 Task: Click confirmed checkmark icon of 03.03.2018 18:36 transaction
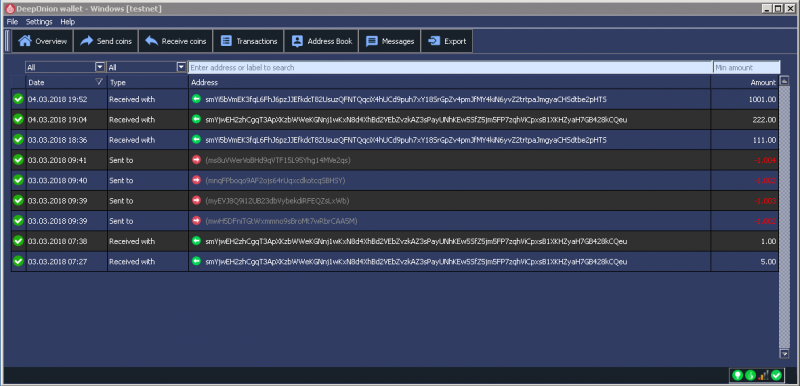click(x=18, y=140)
